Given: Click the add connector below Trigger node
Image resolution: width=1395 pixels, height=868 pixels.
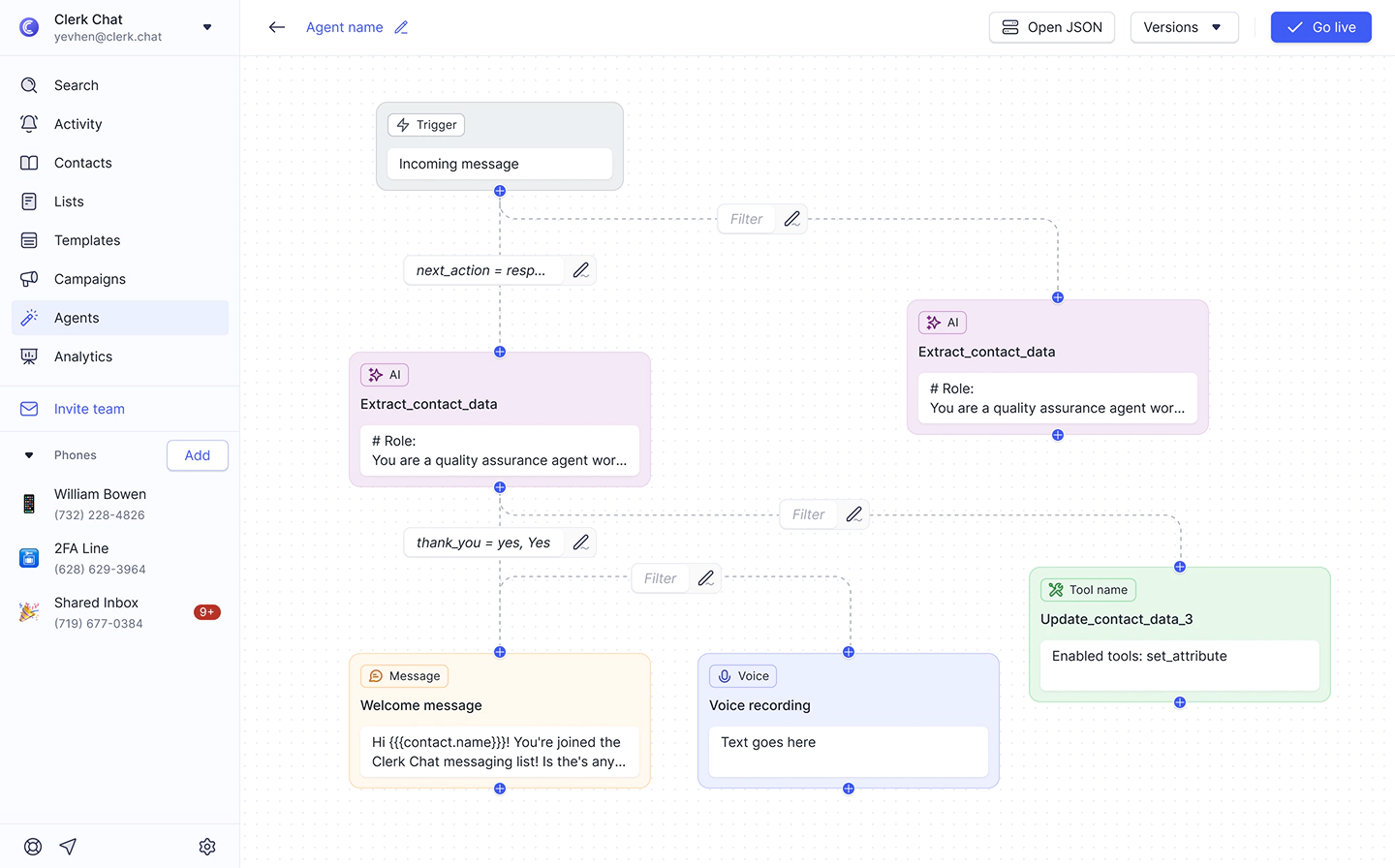Looking at the screenshot, I should coord(500,191).
